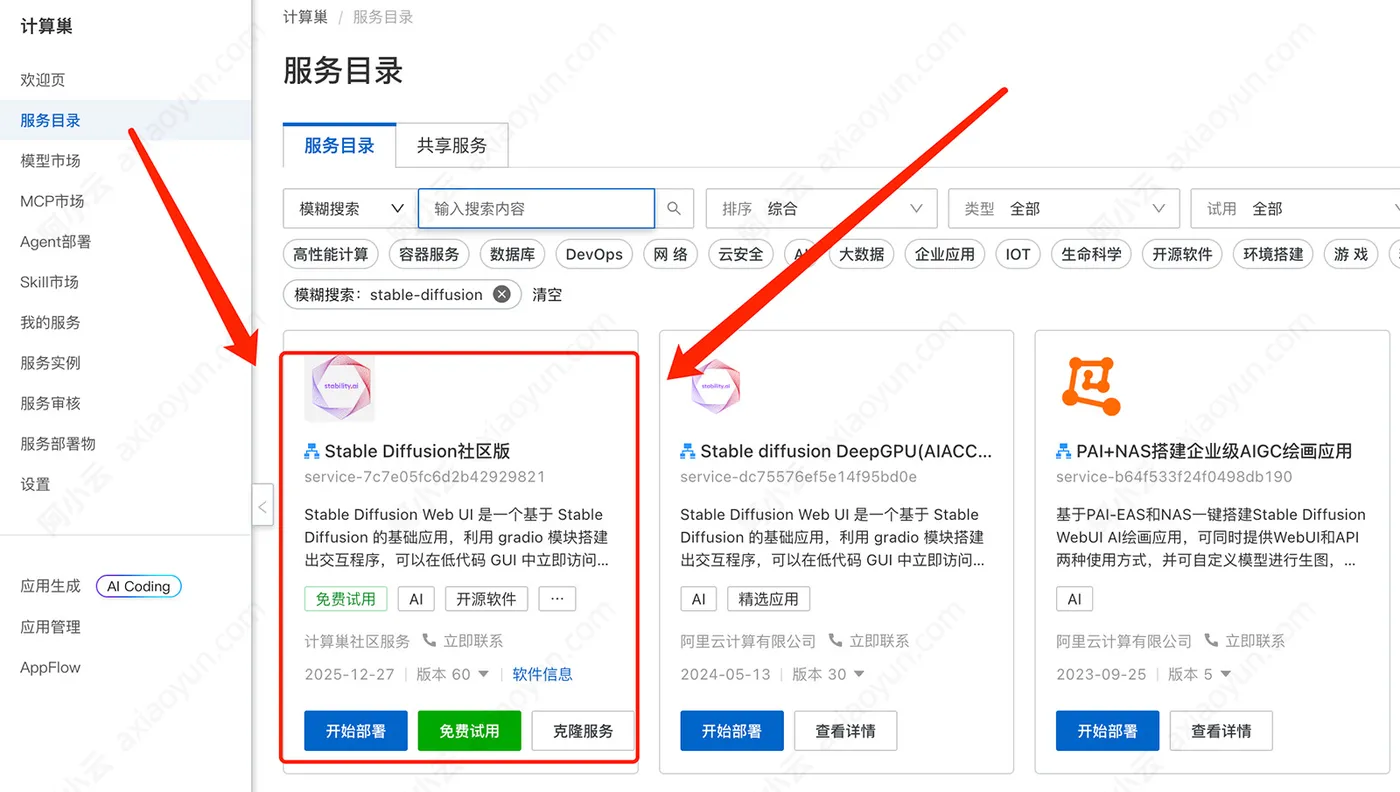
Task: Click the Stable diffusion DeepGPU logo
Action: click(716, 386)
